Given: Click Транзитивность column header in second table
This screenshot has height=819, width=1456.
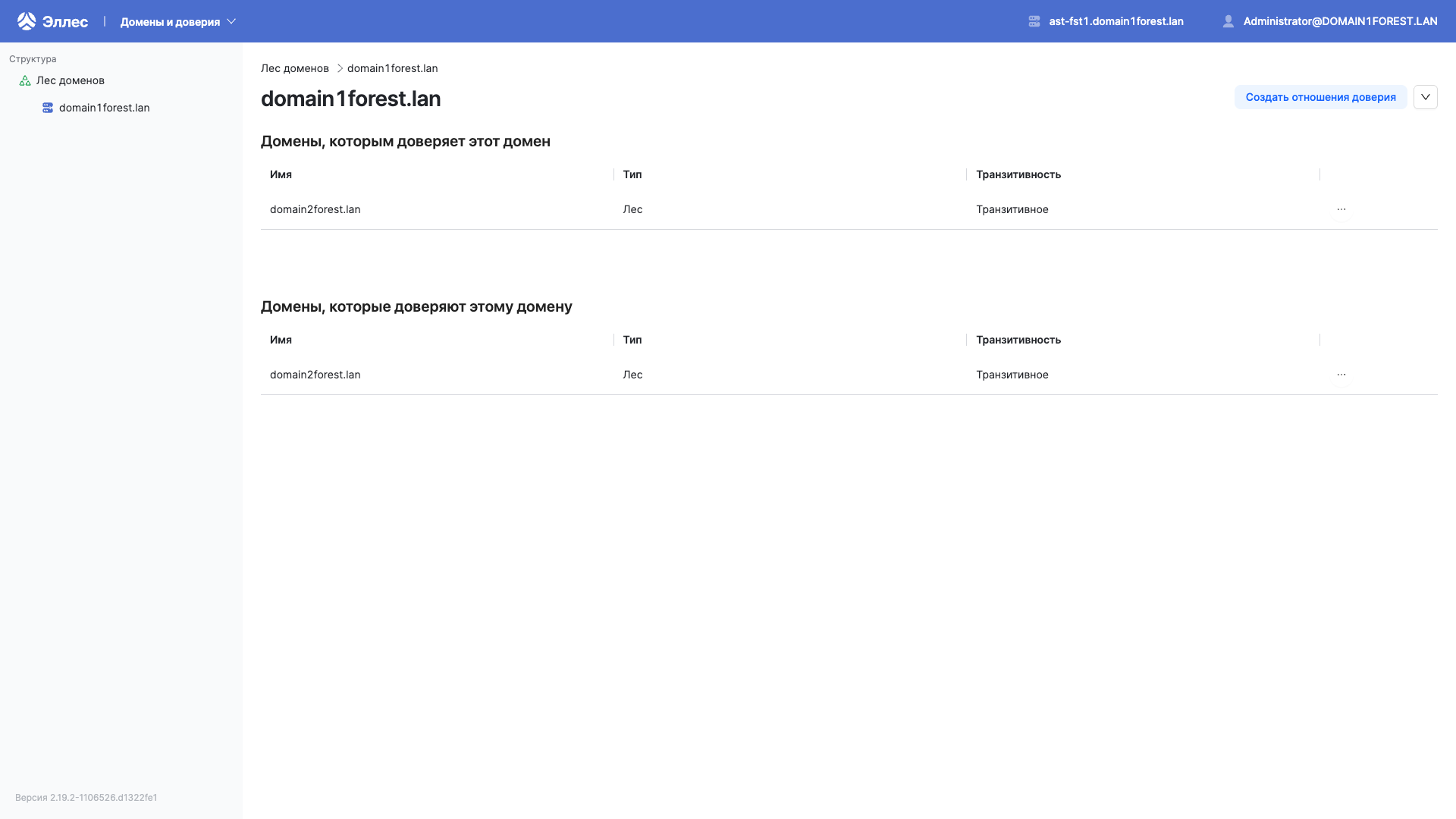Looking at the screenshot, I should [1018, 340].
